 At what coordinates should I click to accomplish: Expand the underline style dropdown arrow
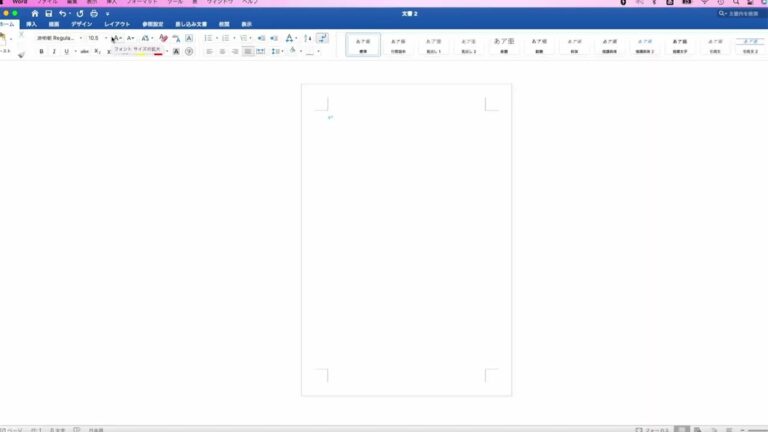(75, 51)
